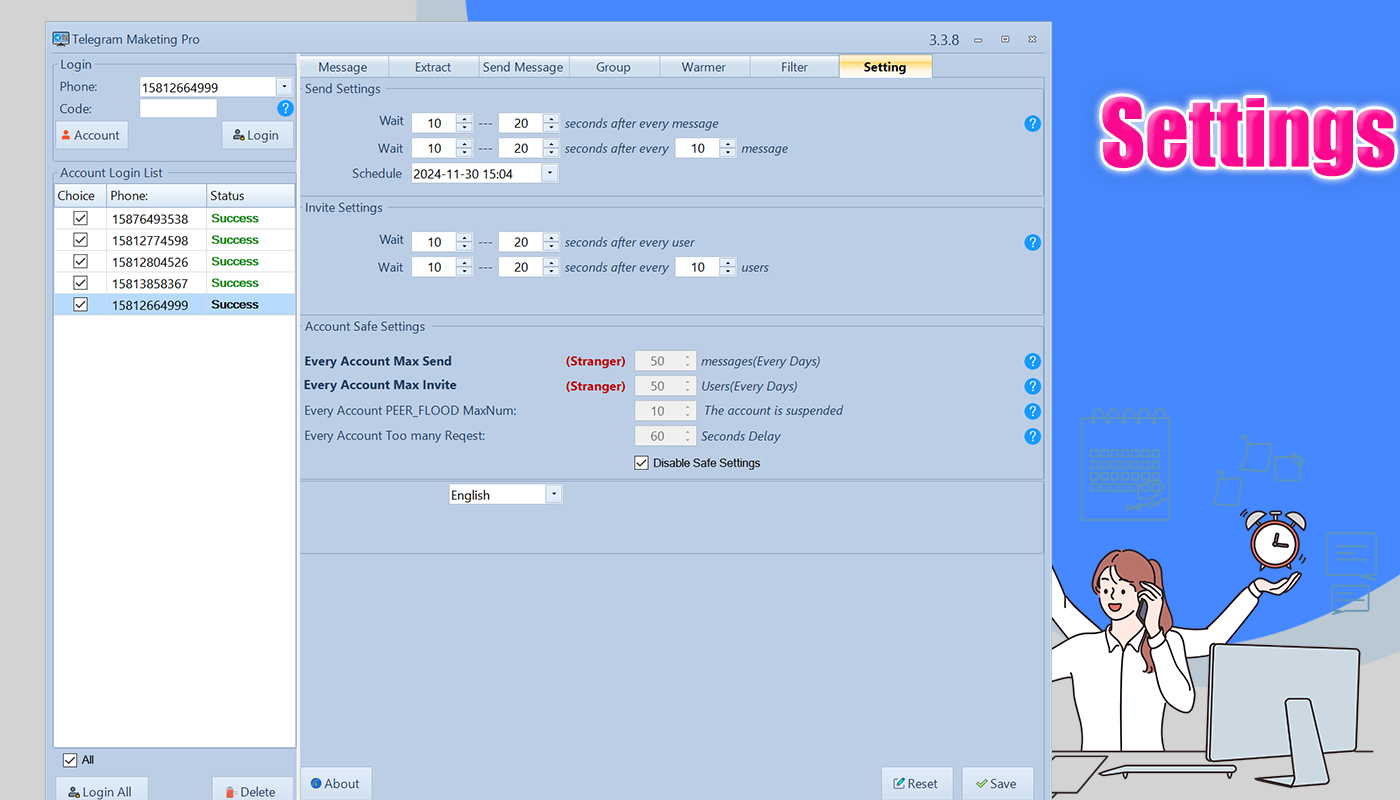Select phone number 15876493538 in account list
This screenshot has height=800, width=1400.
point(150,219)
